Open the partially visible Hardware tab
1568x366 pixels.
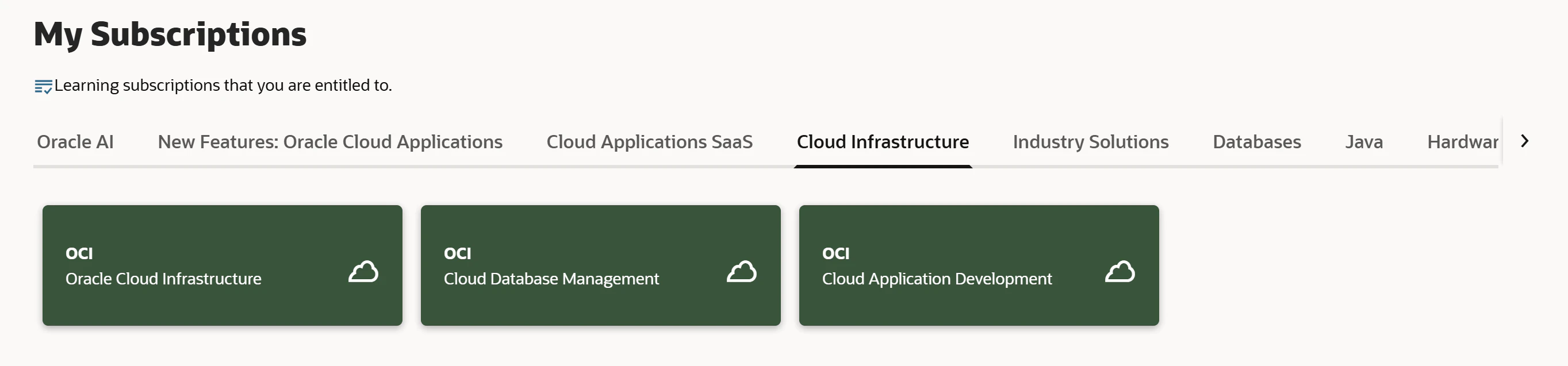(1462, 142)
